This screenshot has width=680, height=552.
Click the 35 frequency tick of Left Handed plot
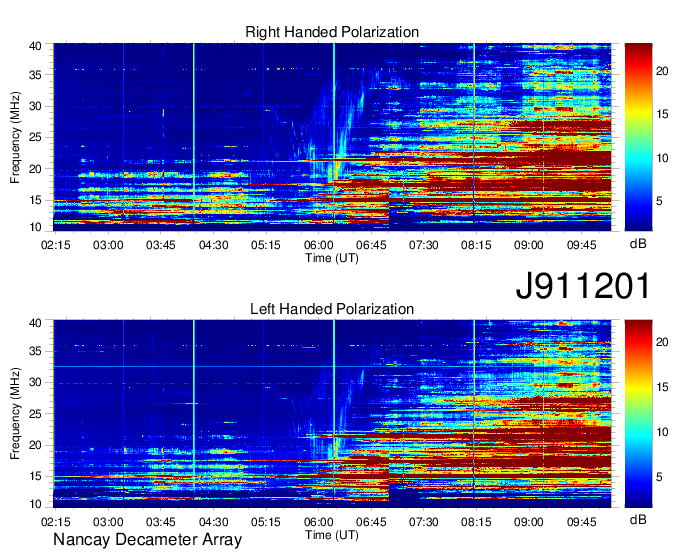tap(35, 352)
